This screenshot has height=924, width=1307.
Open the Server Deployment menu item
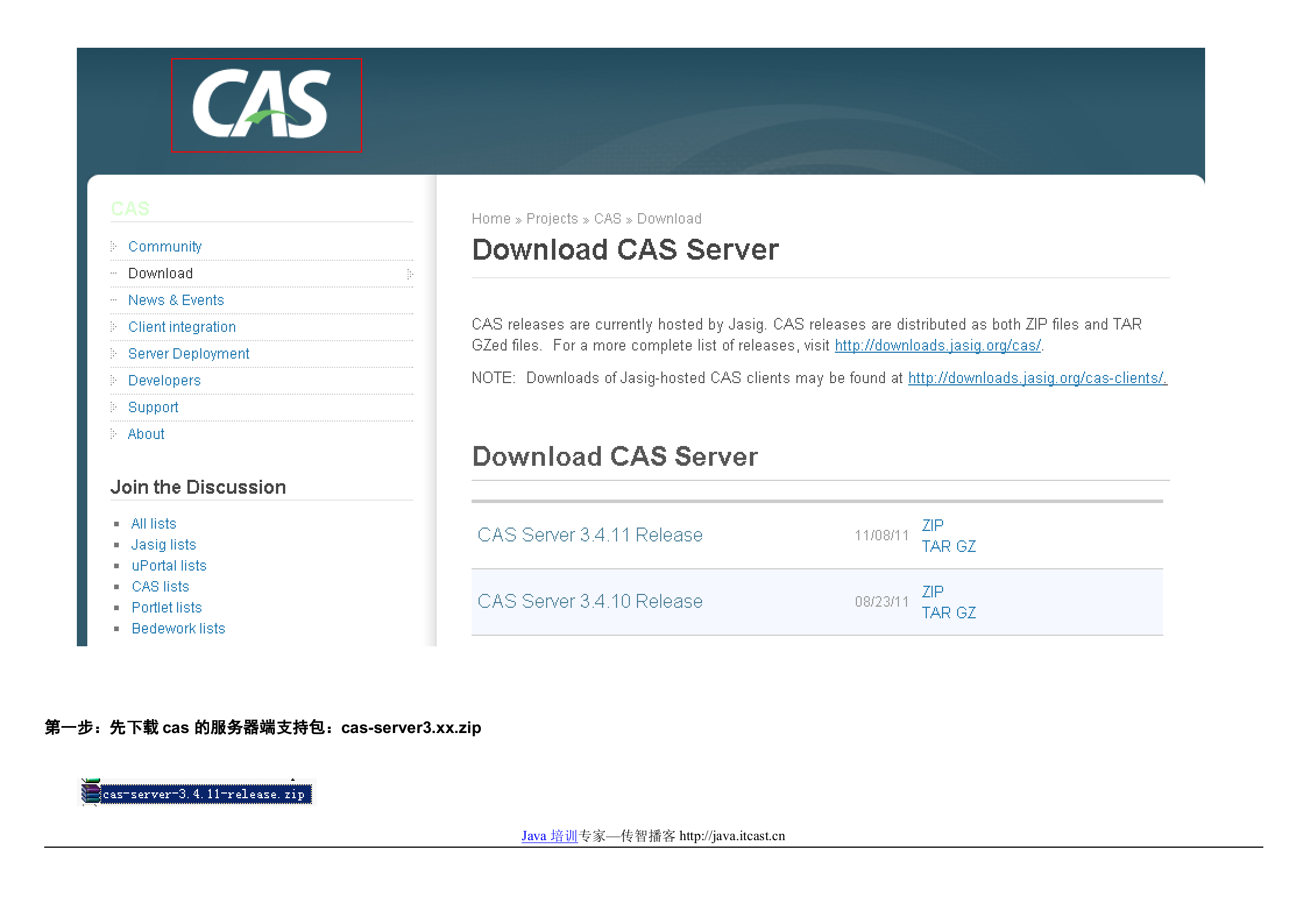pyautogui.click(x=189, y=353)
